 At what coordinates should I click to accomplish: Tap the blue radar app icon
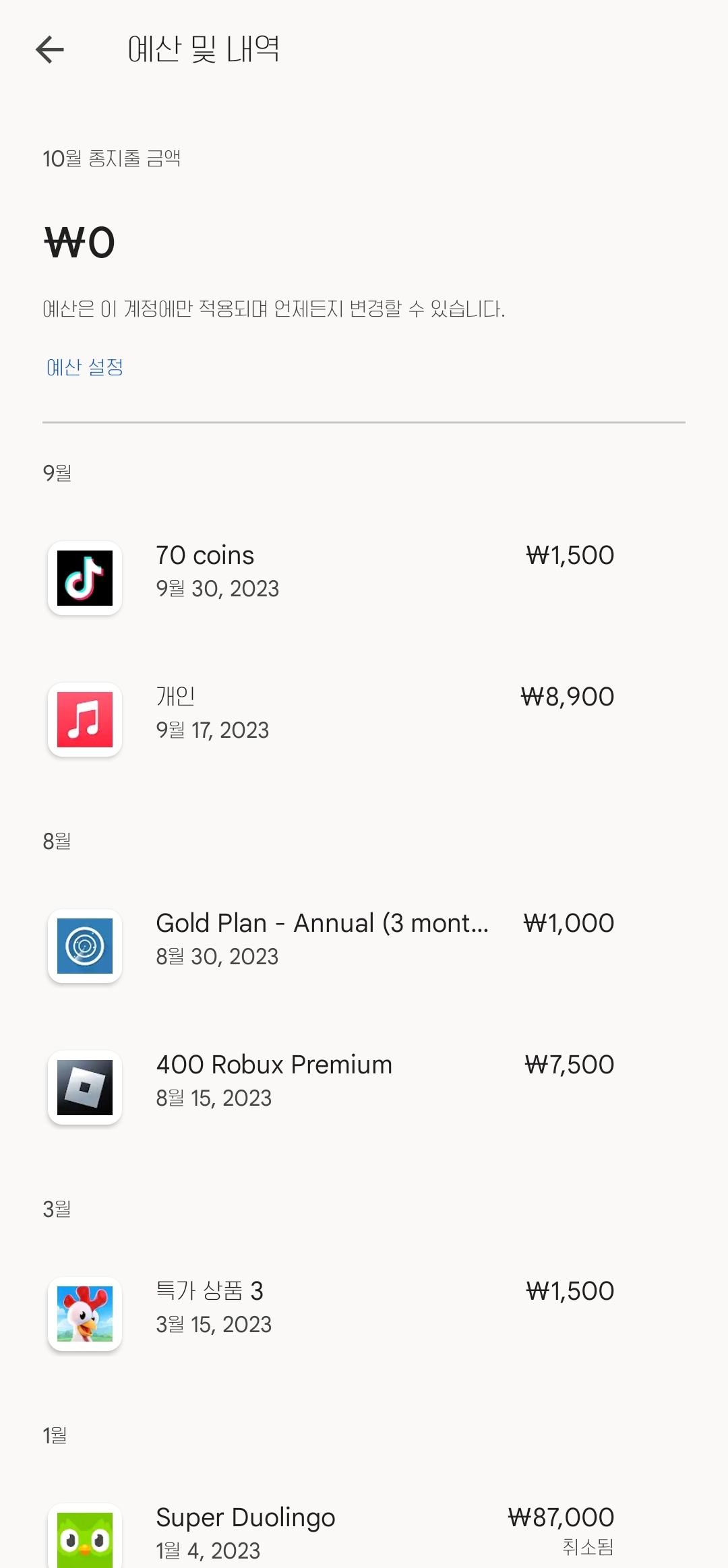pyautogui.click(x=85, y=946)
